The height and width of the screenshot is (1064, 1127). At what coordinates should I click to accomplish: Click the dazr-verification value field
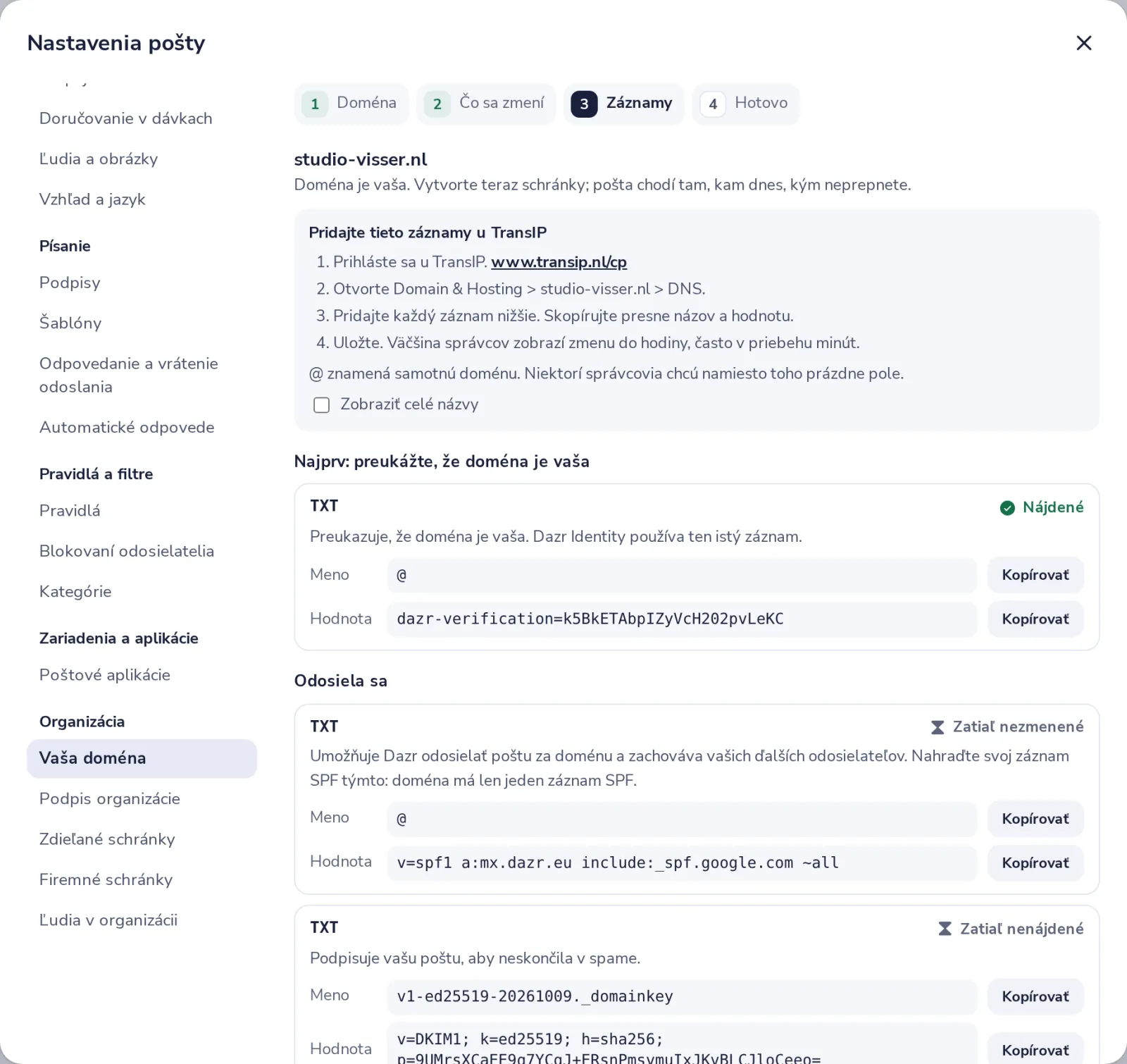pos(682,619)
